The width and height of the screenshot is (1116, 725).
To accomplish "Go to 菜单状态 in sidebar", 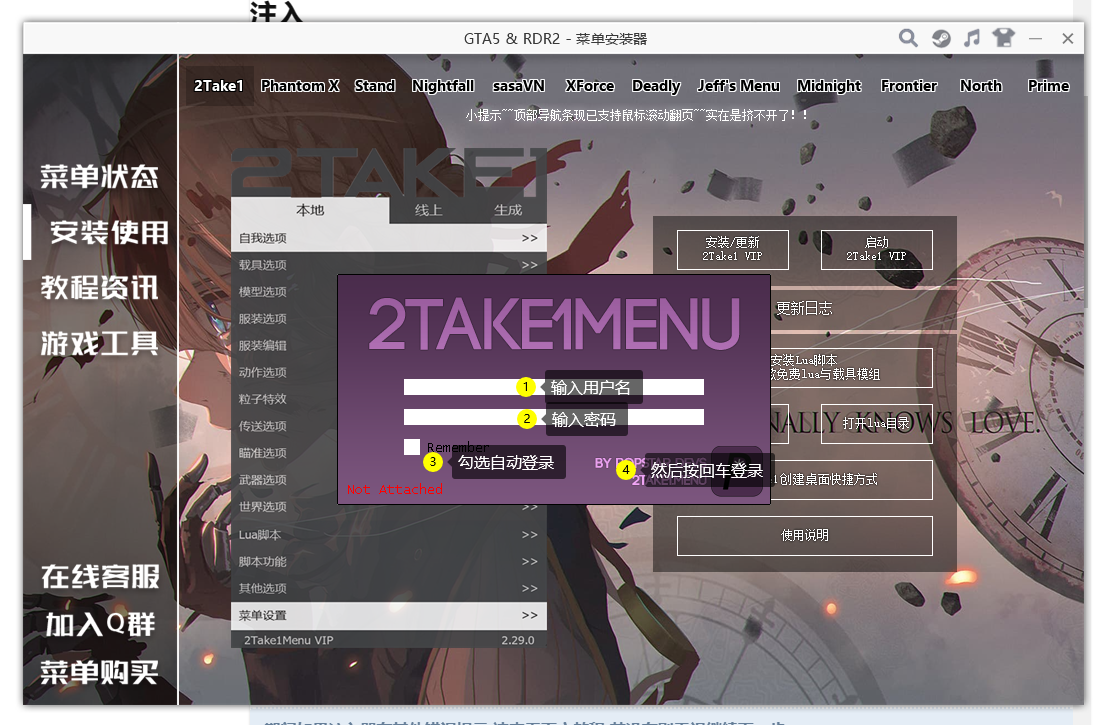I will [x=100, y=177].
